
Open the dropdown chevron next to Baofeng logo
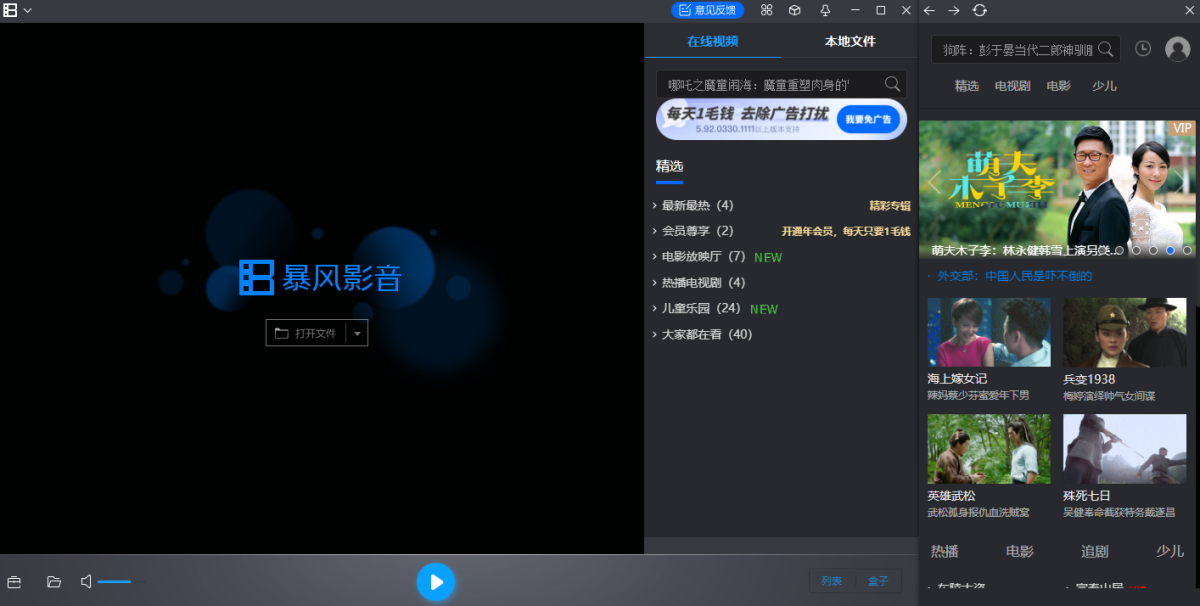coord(27,10)
